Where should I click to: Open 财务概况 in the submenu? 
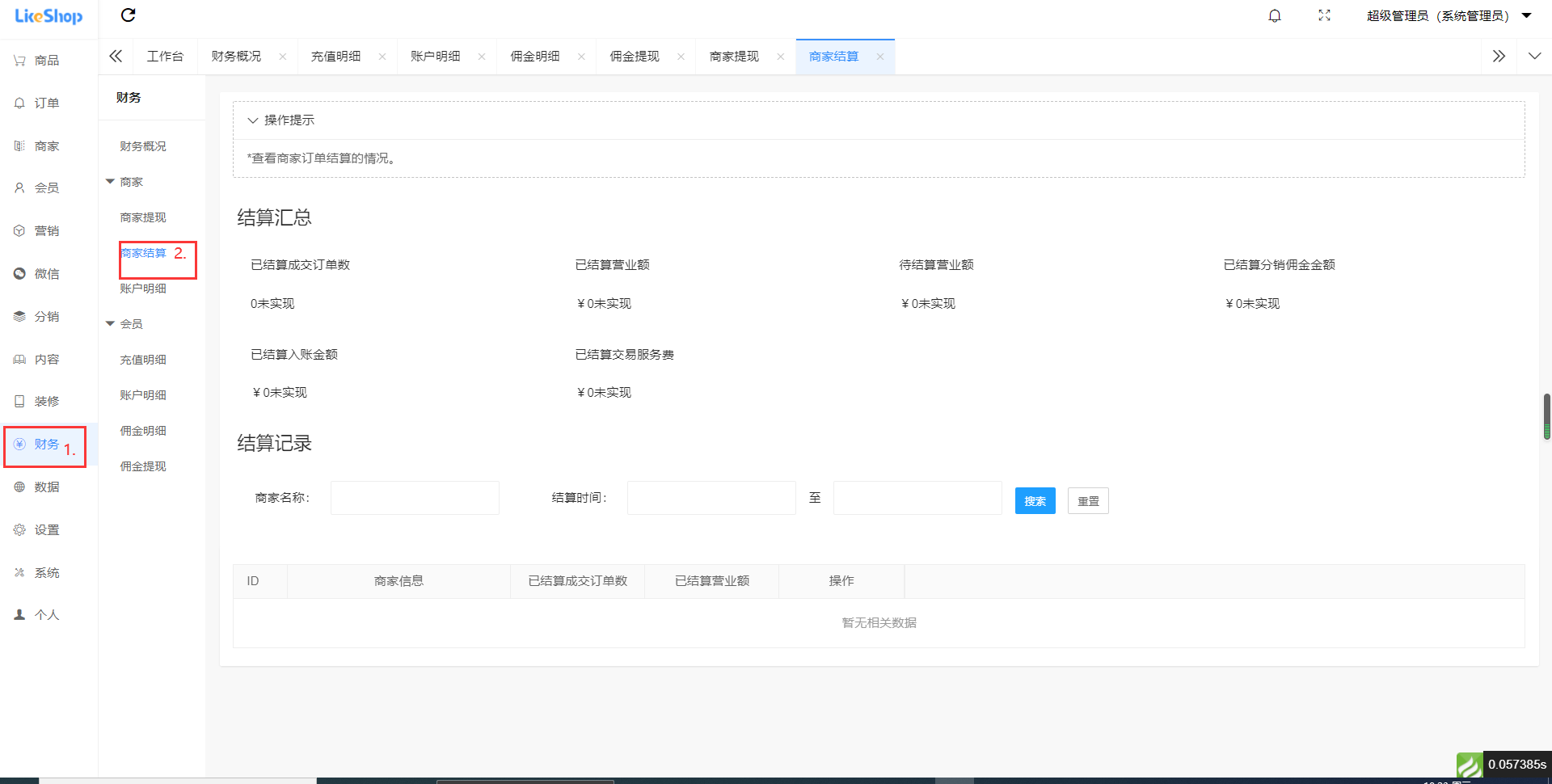tap(143, 146)
